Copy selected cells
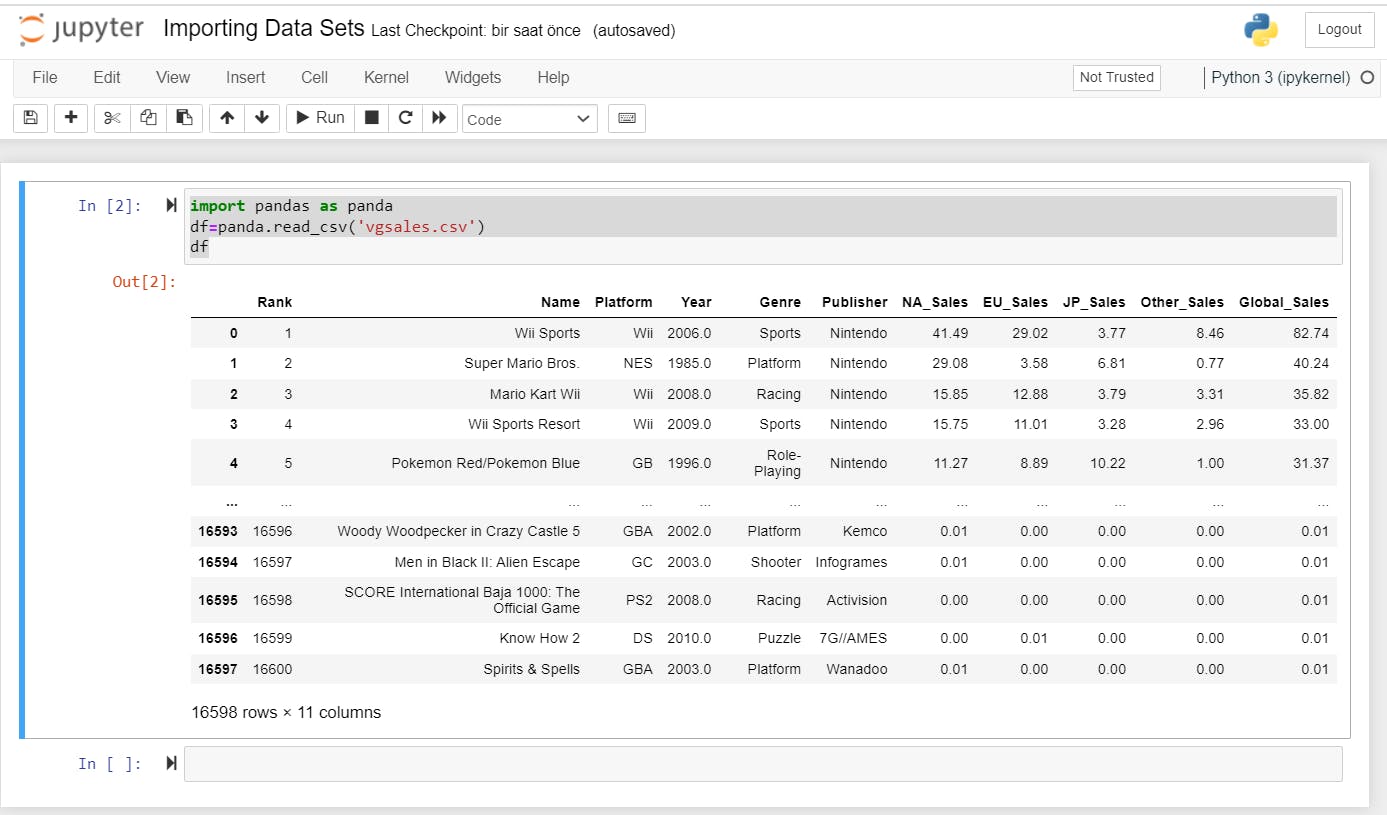Screen dimensions: 1387x815 [x=148, y=118]
